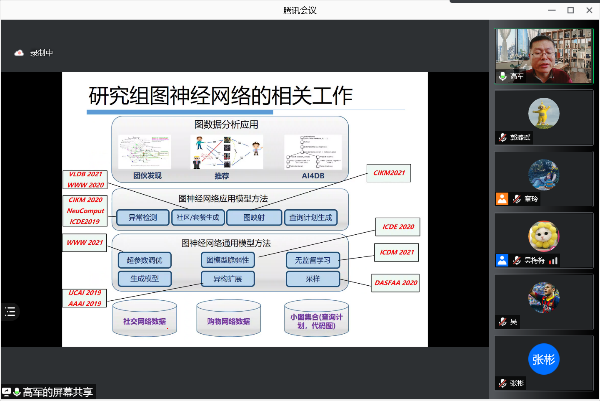The width and height of the screenshot is (600, 401).
Task: Click the muted mic icon on the soccer player tile
Action: point(503,322)
